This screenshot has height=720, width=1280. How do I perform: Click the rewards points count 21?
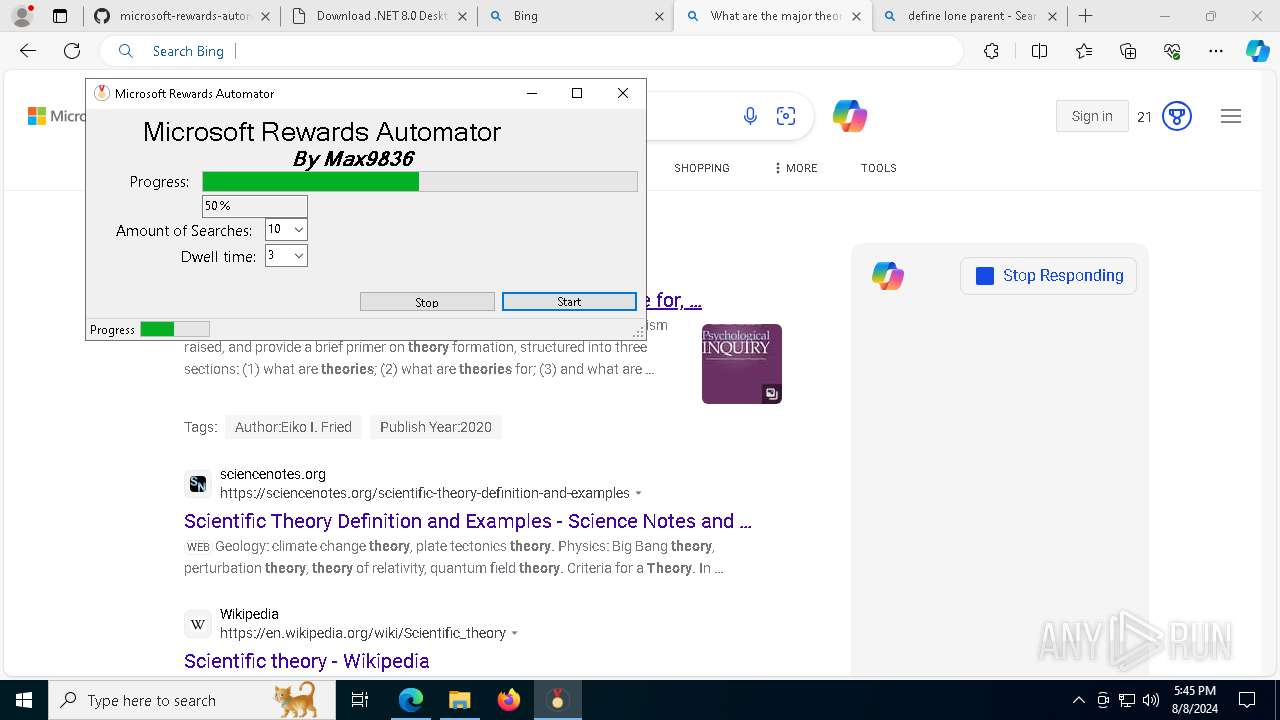(x=1145, y=117)
